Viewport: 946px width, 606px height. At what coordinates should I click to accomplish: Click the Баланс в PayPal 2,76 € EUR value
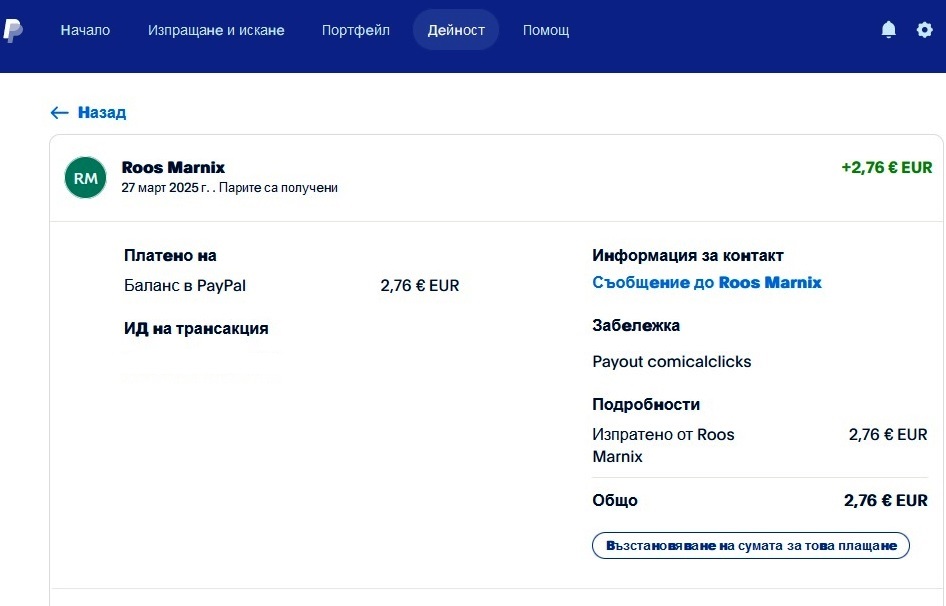click(x=420, y=285)
